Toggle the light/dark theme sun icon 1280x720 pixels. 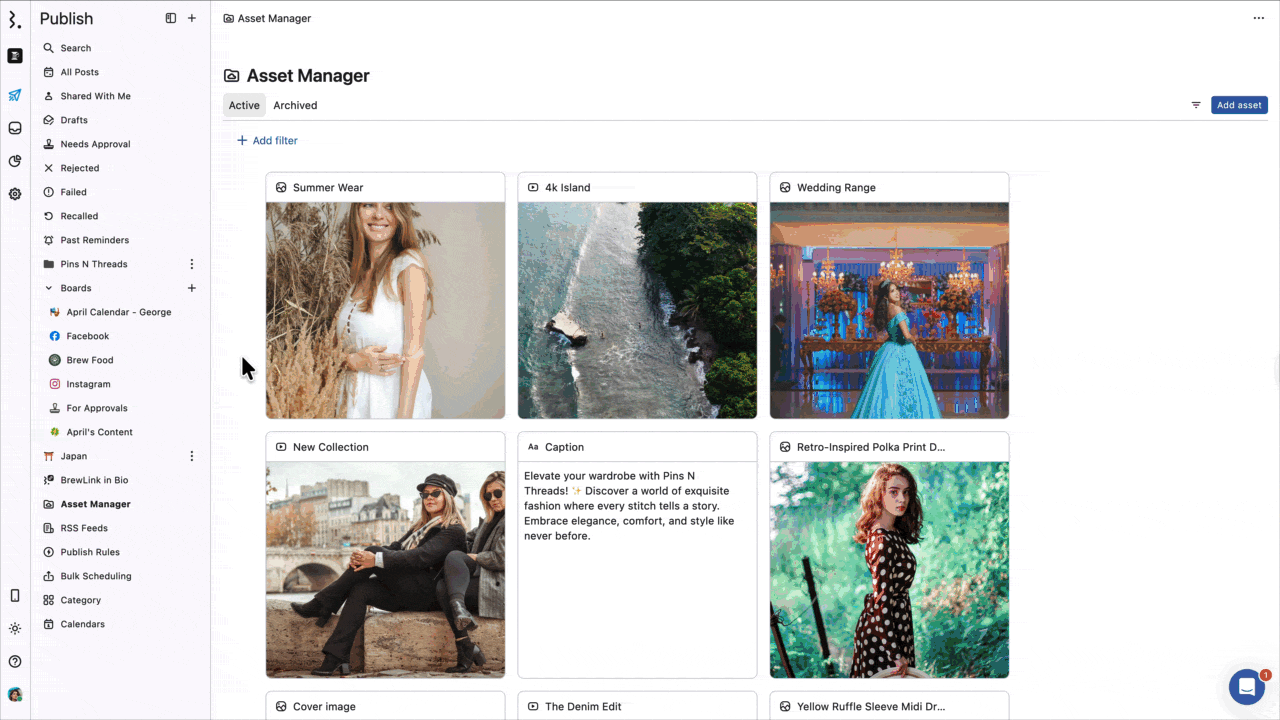15,629
